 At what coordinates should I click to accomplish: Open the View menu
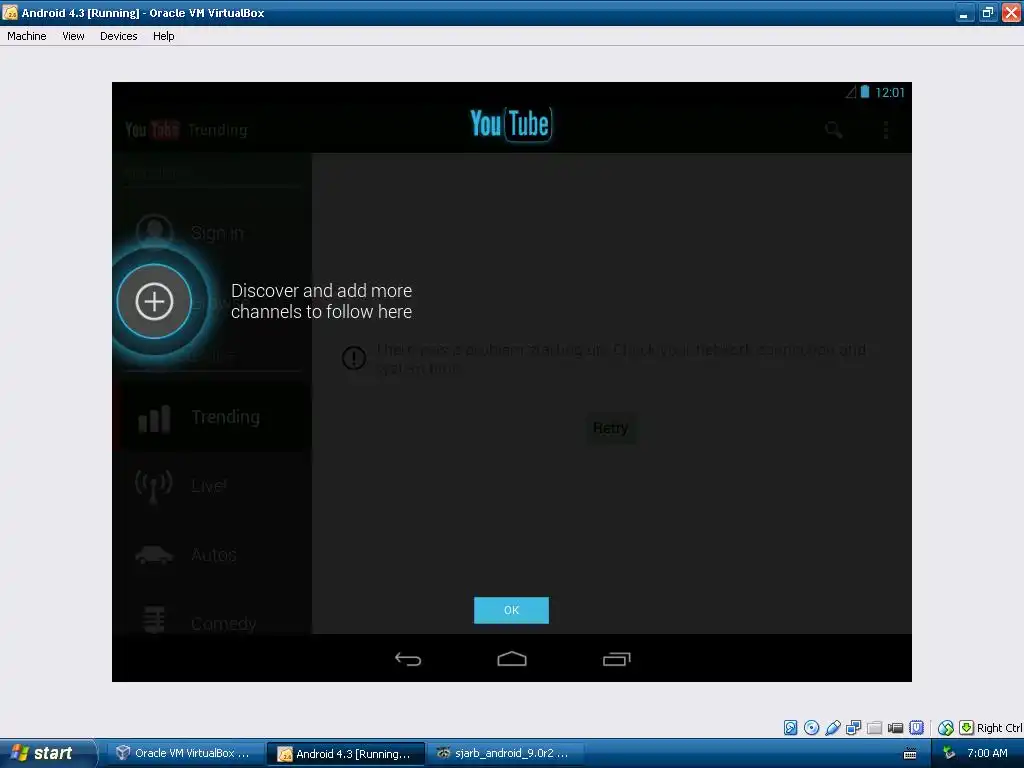(73, 36)
